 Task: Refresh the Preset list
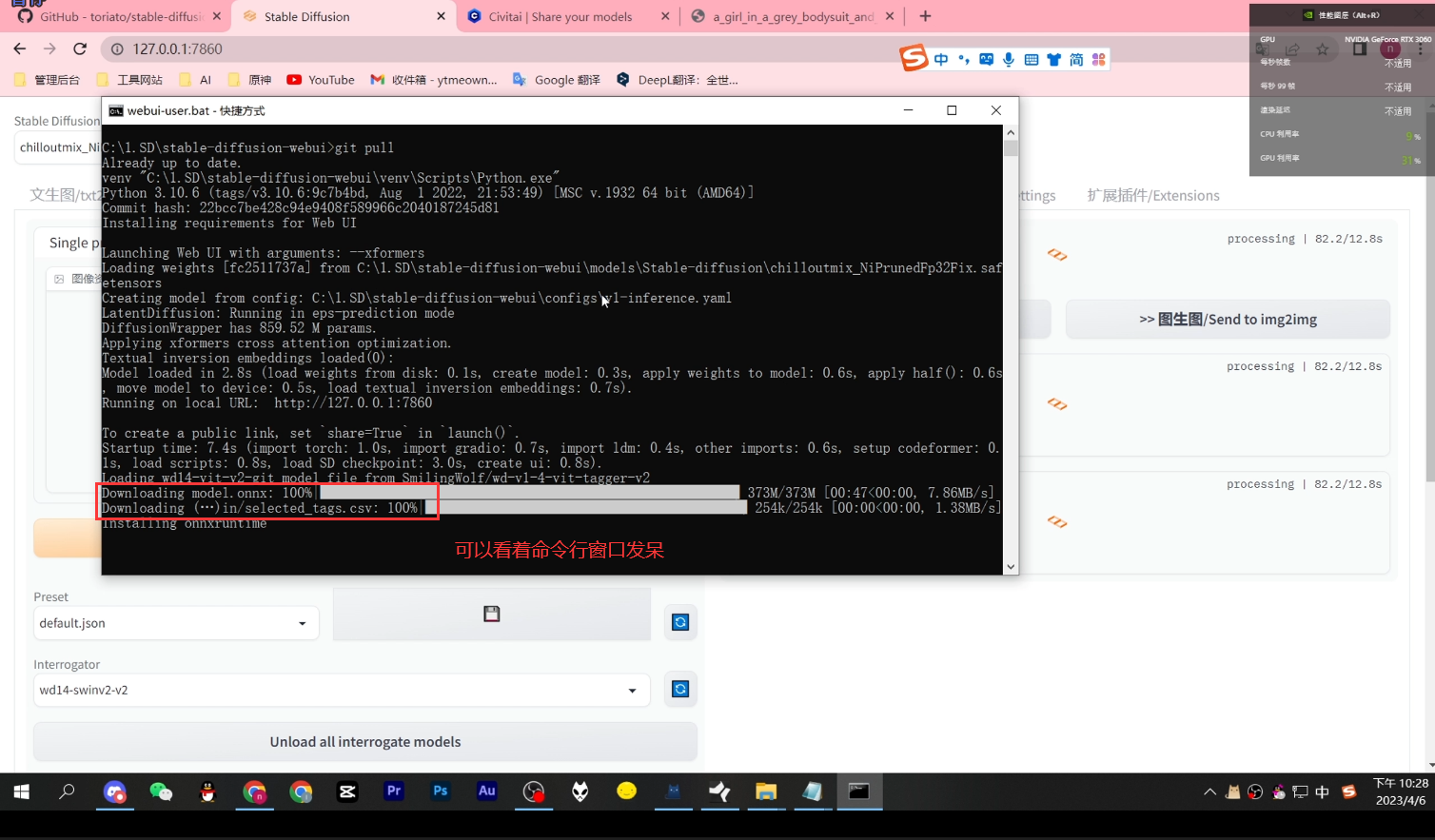pos(680,622)
